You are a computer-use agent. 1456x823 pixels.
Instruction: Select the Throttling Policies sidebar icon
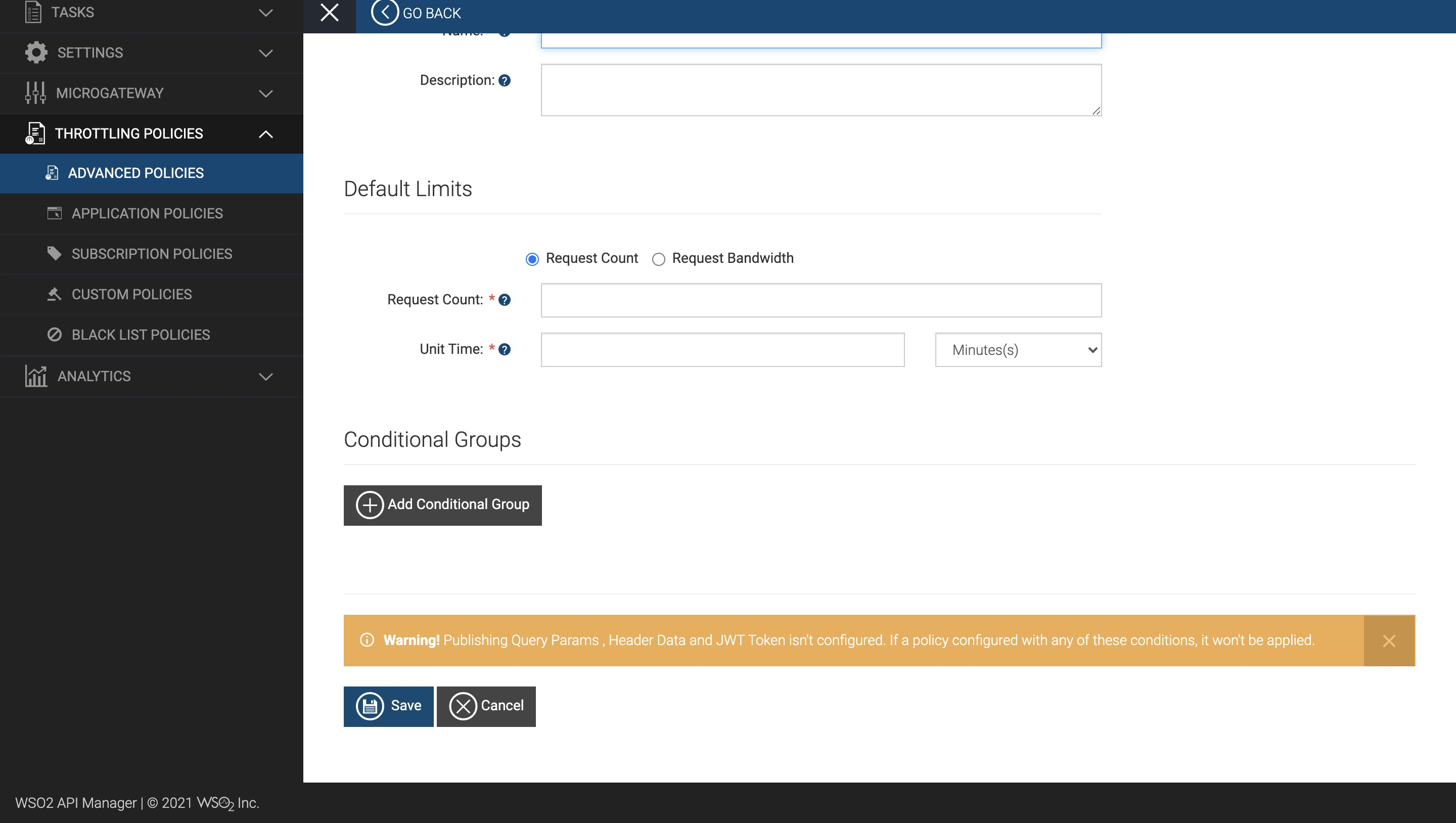(34, 133)
